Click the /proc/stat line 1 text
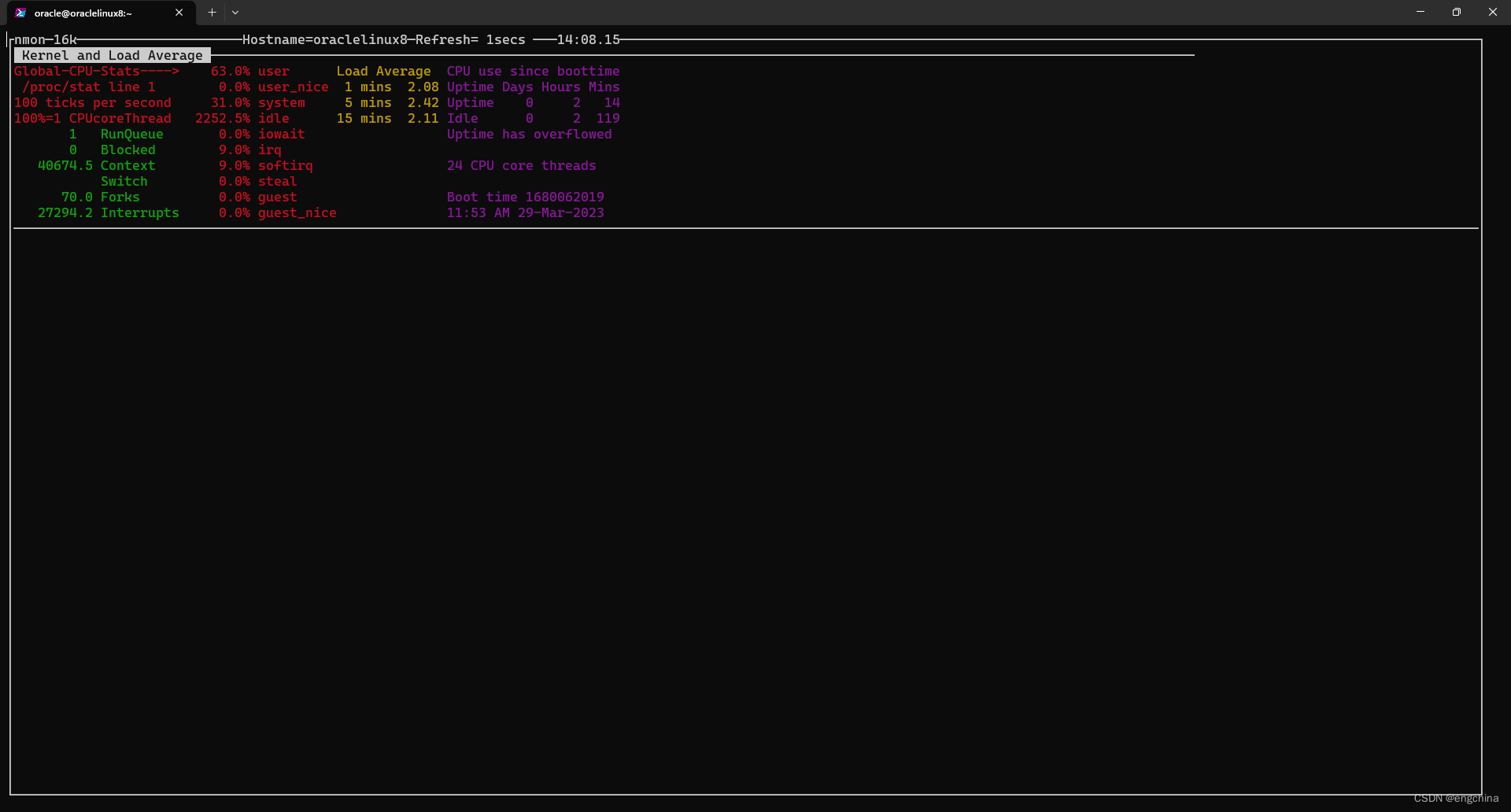The height and width of the screenshot is (812, 1511). point(89,87)
